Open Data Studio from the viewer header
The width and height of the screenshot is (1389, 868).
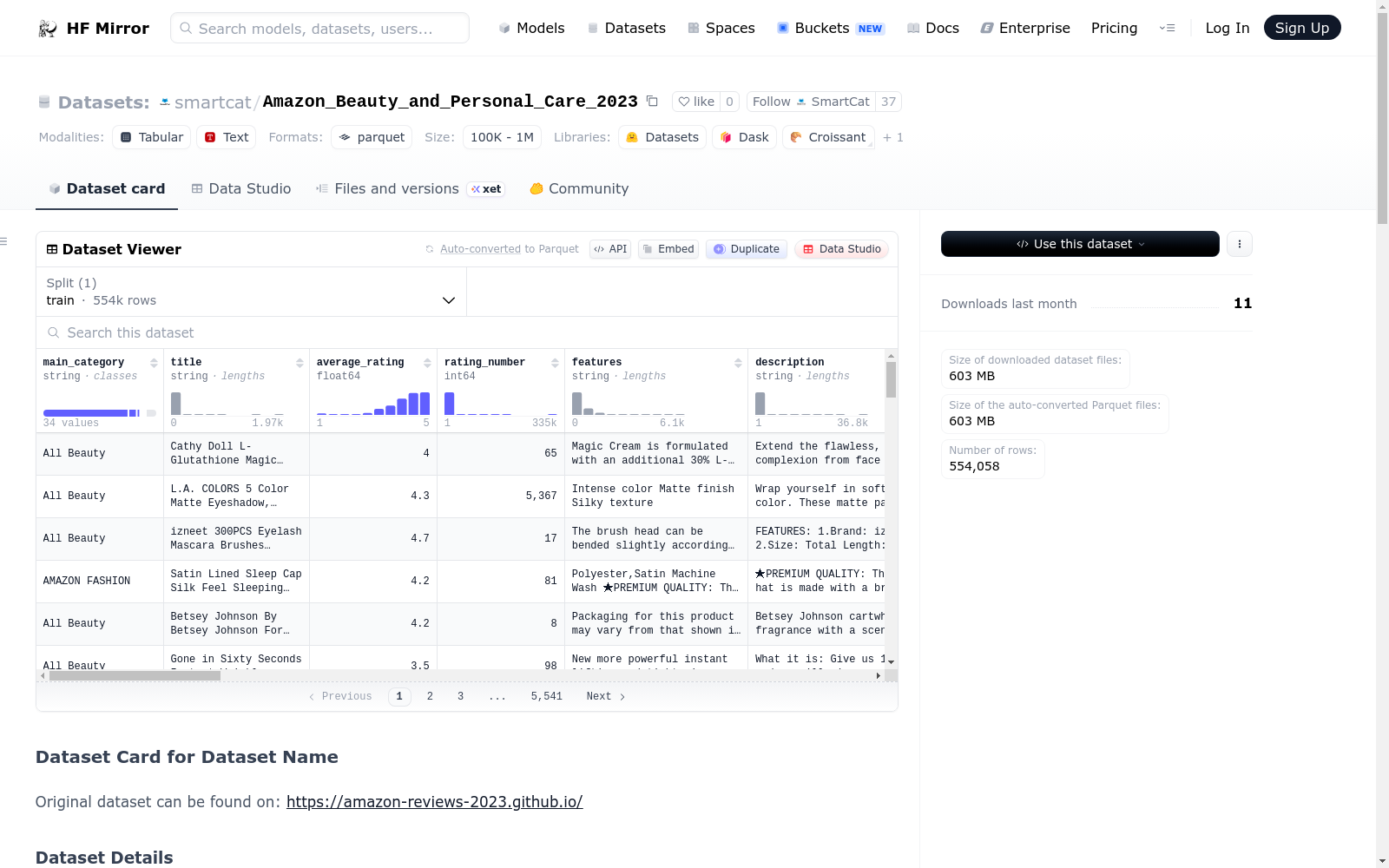click(x=842, y=249)
